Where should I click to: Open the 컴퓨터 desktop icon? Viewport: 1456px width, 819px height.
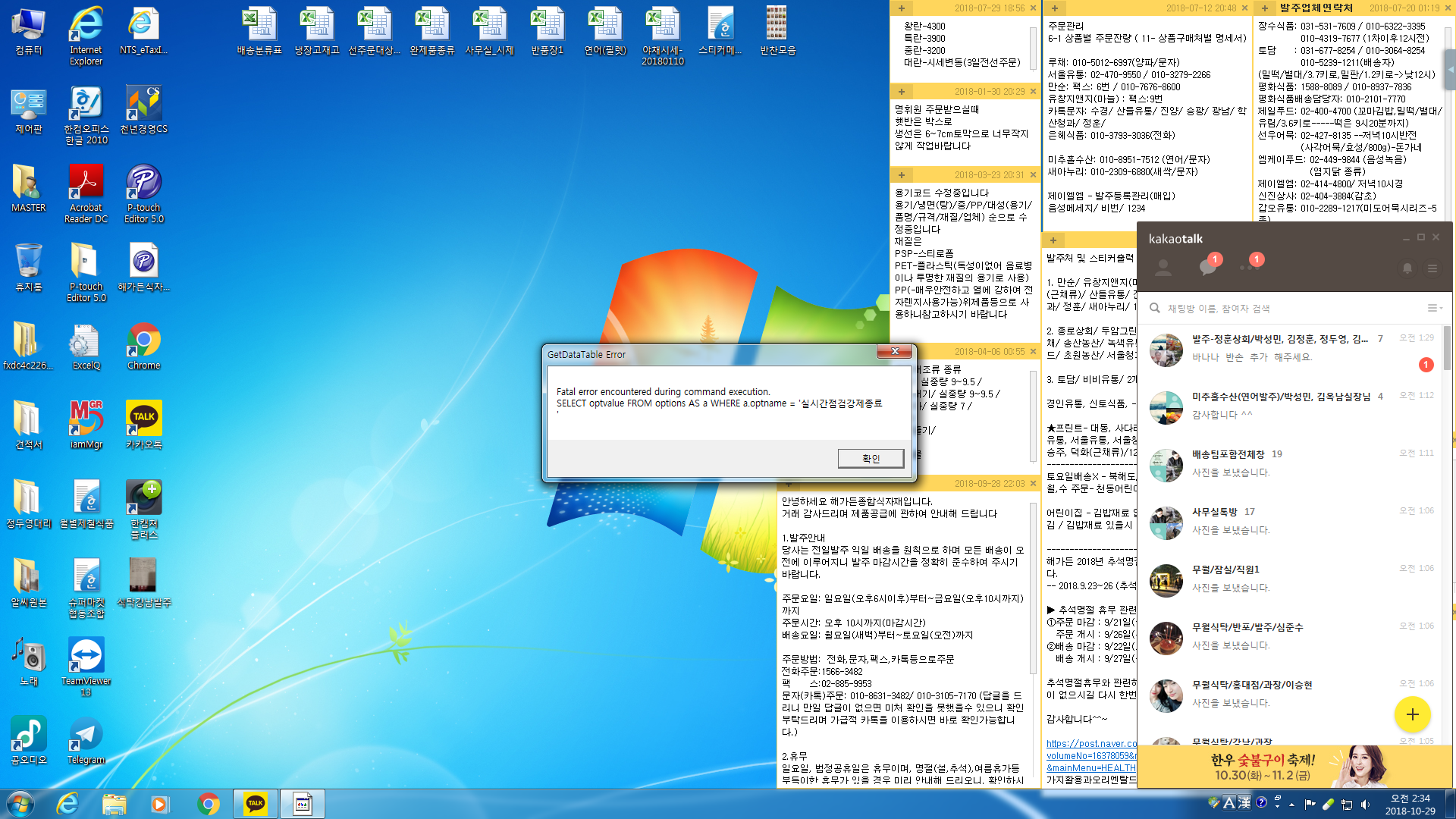29,31
